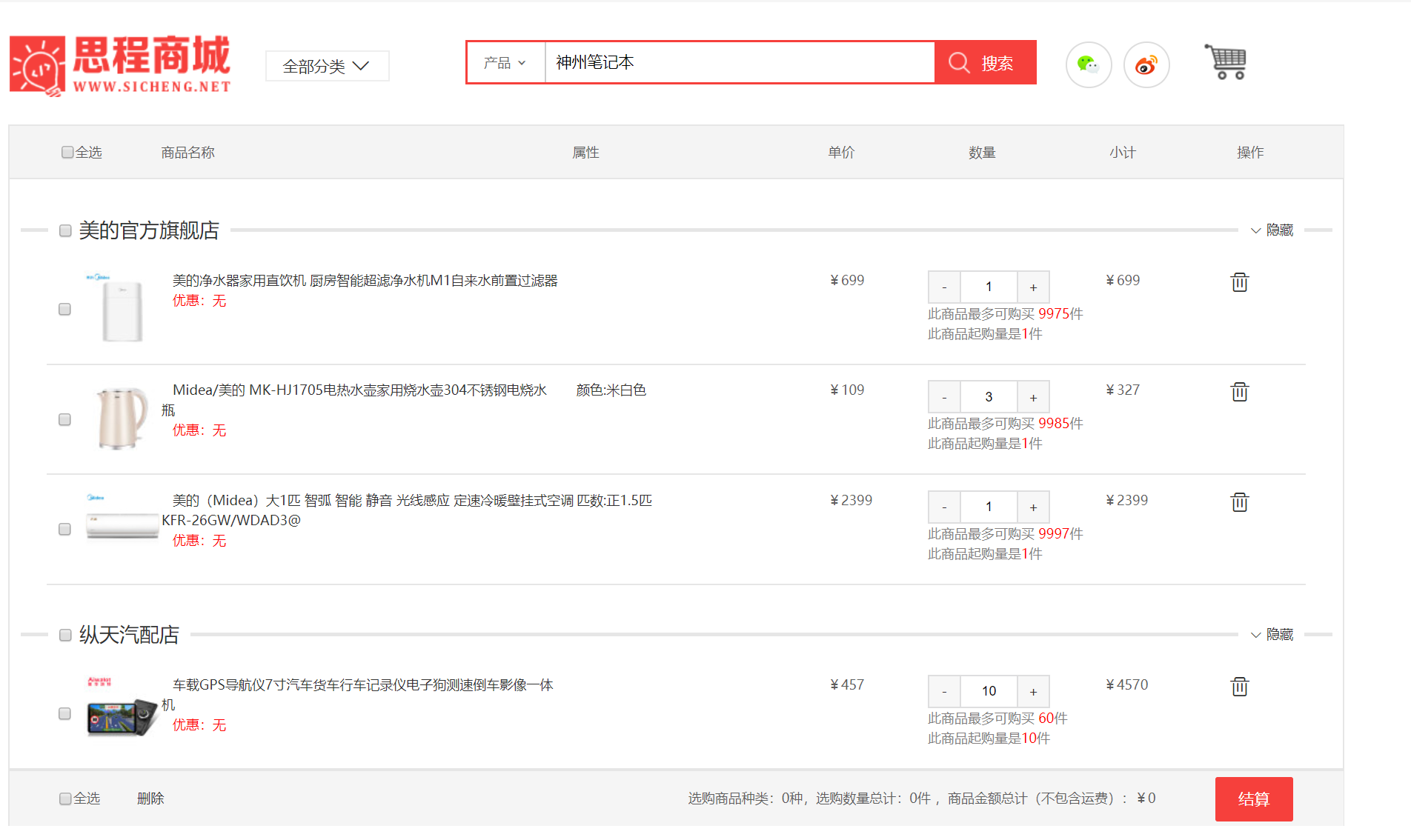Increase the electric kettle quantity

click(x=1033, y=397)
